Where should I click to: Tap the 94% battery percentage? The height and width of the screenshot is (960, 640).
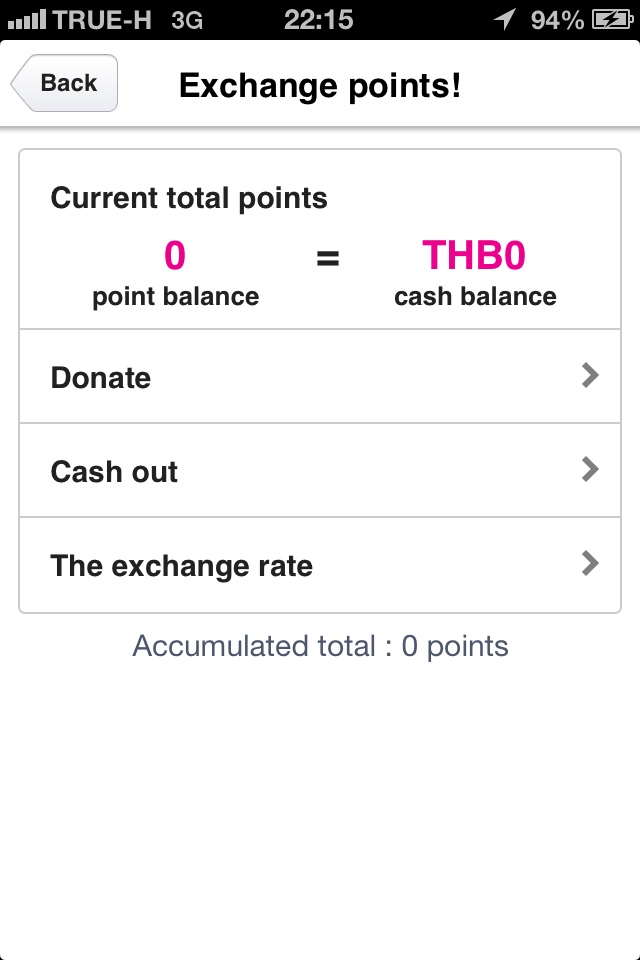pos(557,20)
